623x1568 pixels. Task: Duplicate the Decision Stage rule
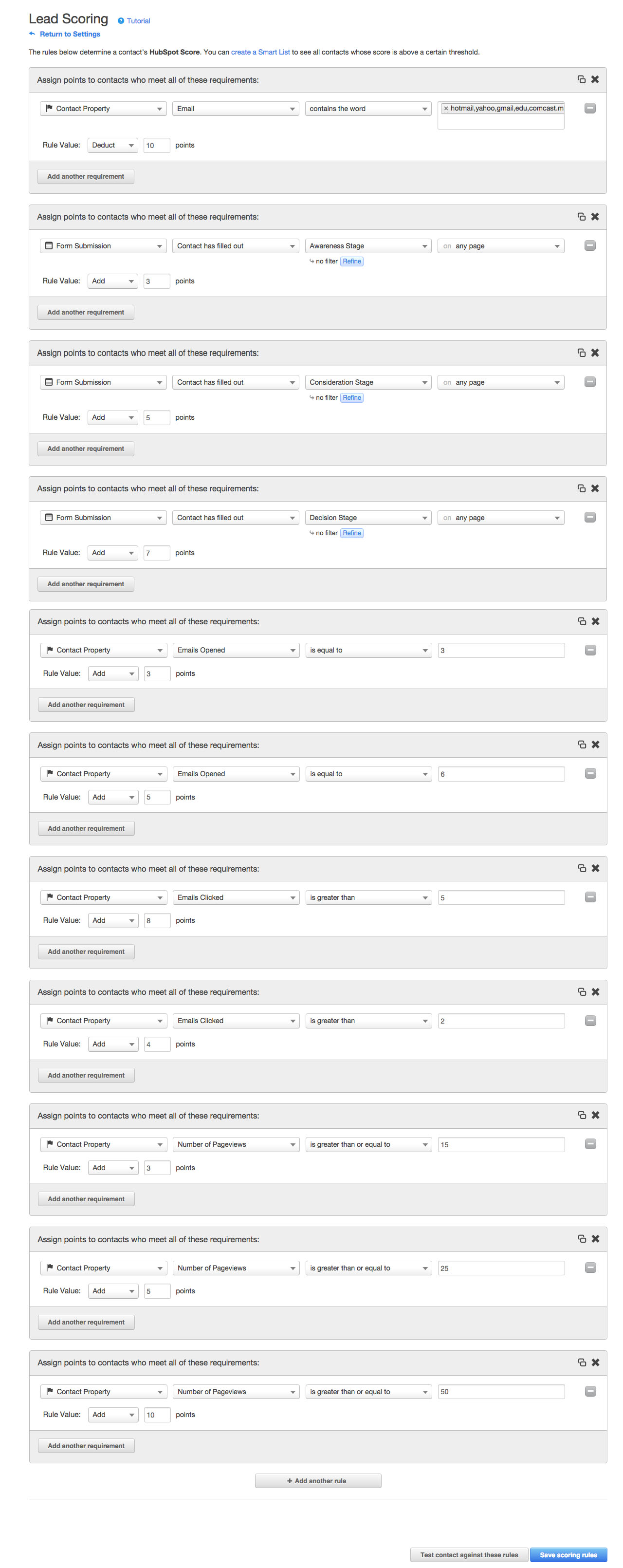(581, 488)
